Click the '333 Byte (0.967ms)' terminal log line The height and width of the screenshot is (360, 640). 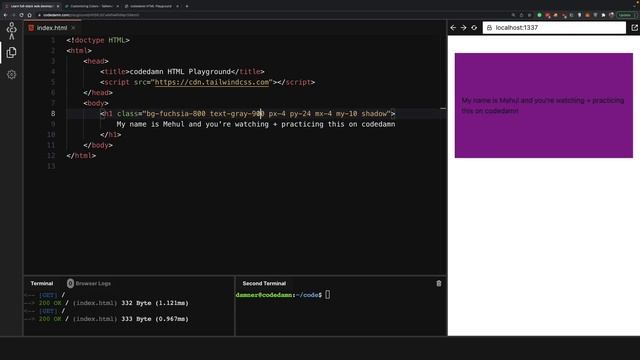155,319
